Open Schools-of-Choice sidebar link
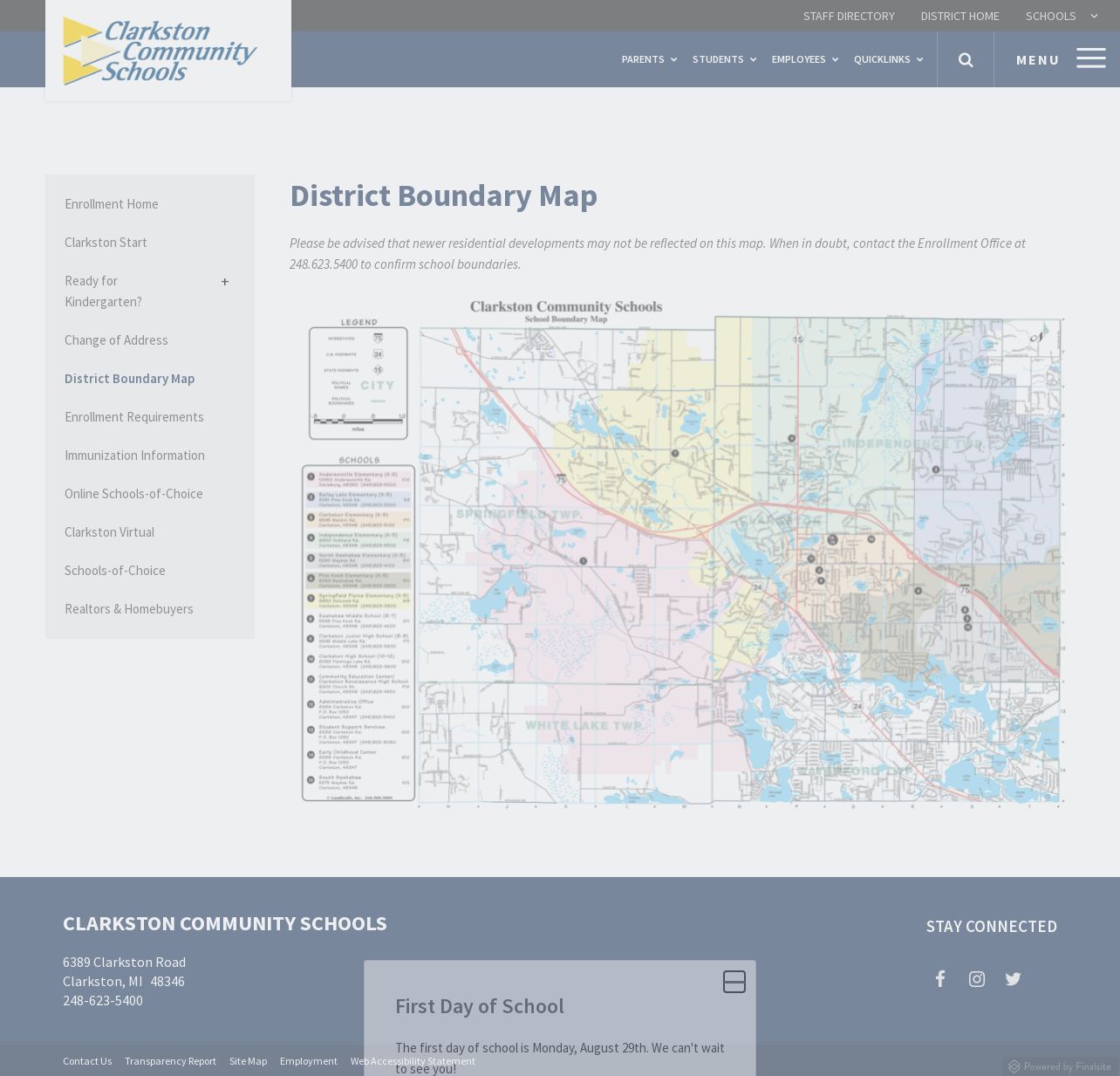The image size is (1120, 1076). pyautogui.click(x=114, y=571)
